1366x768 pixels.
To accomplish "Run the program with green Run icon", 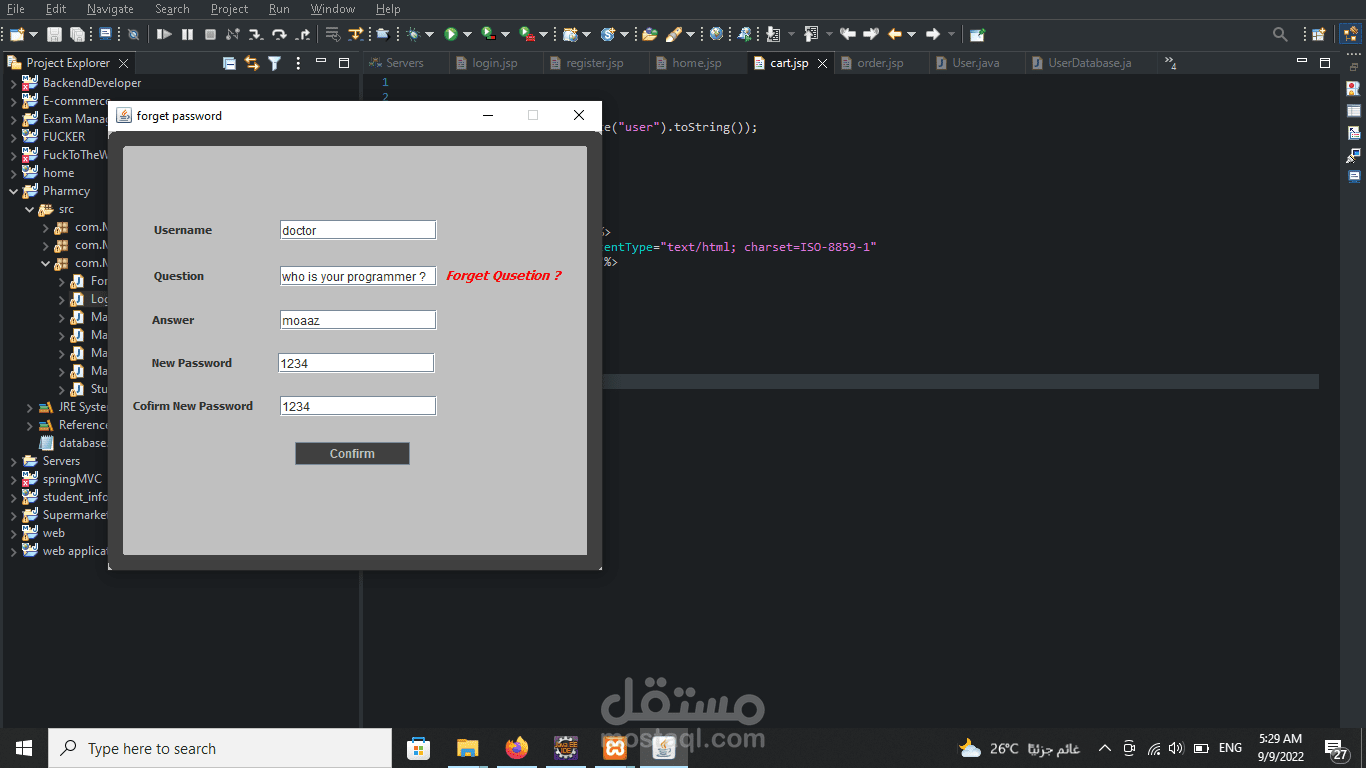I will coord(451,34).
